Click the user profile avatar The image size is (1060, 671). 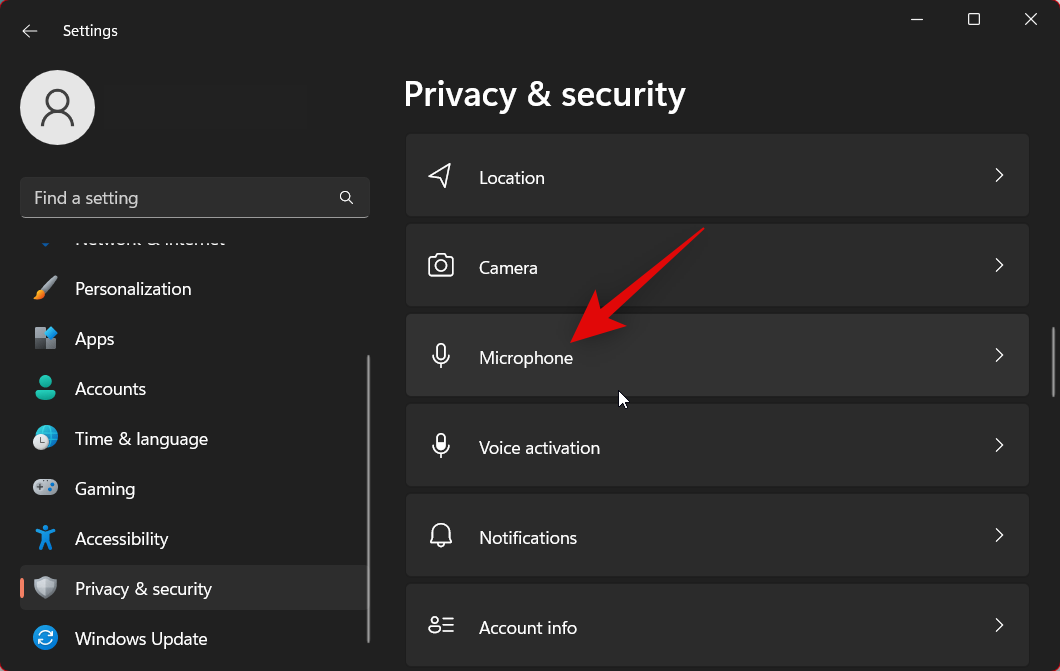[x=58, y=107]
